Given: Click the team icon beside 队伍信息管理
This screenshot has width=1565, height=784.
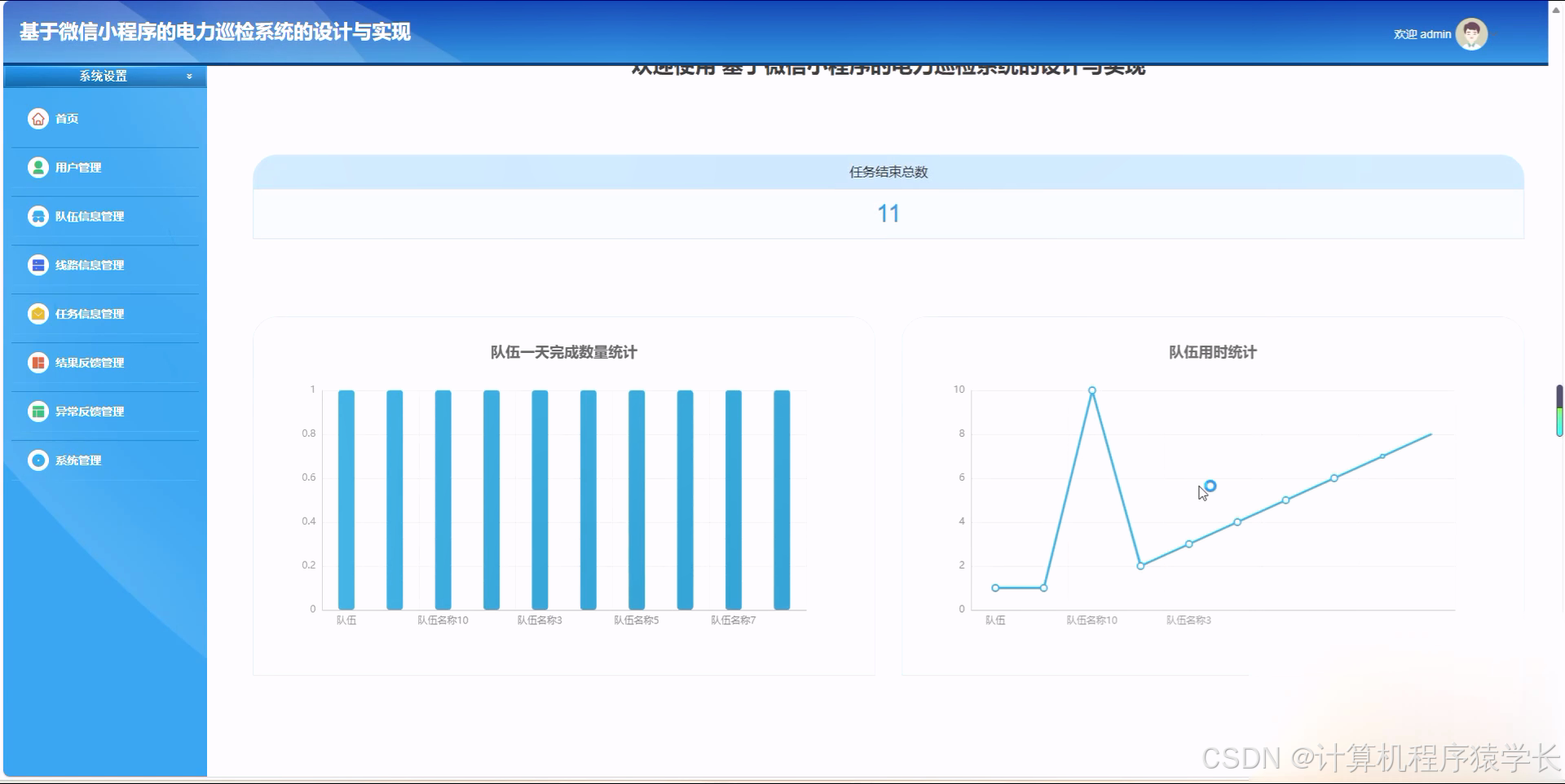Looking at the screenshot, I should 38,217.
